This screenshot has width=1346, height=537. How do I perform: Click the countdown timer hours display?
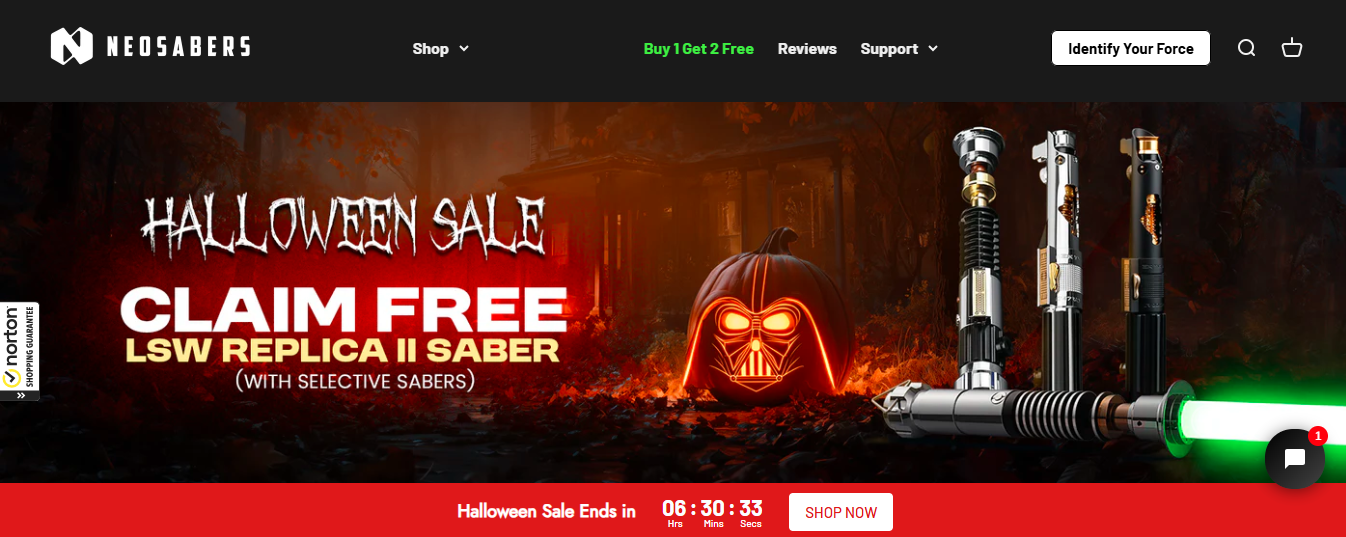pyautogui.click(x=675, y=513)
